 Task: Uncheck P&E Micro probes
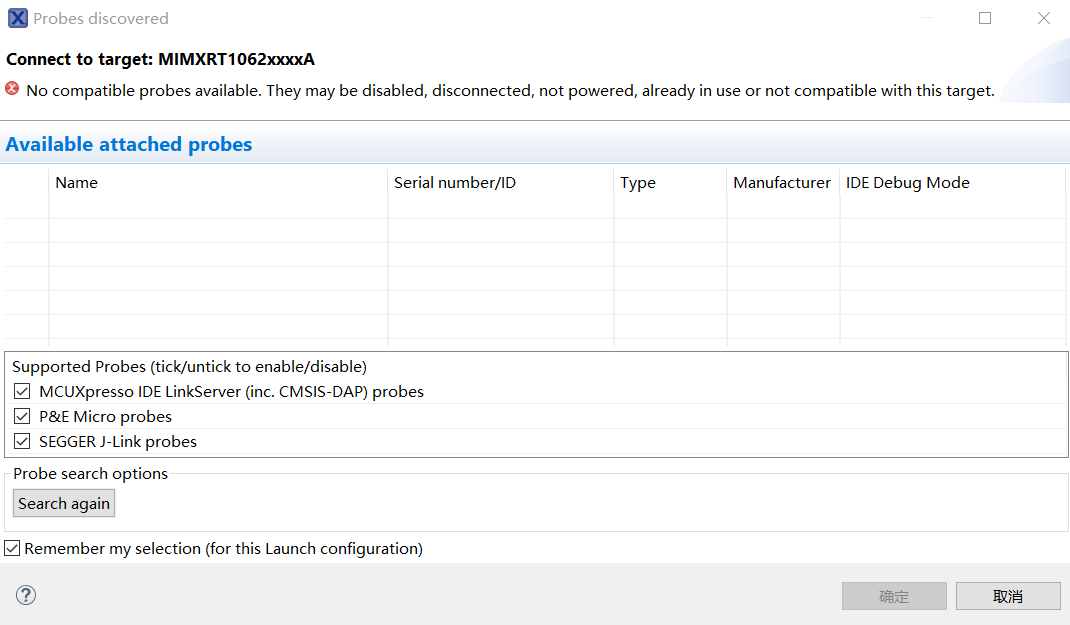22,416
